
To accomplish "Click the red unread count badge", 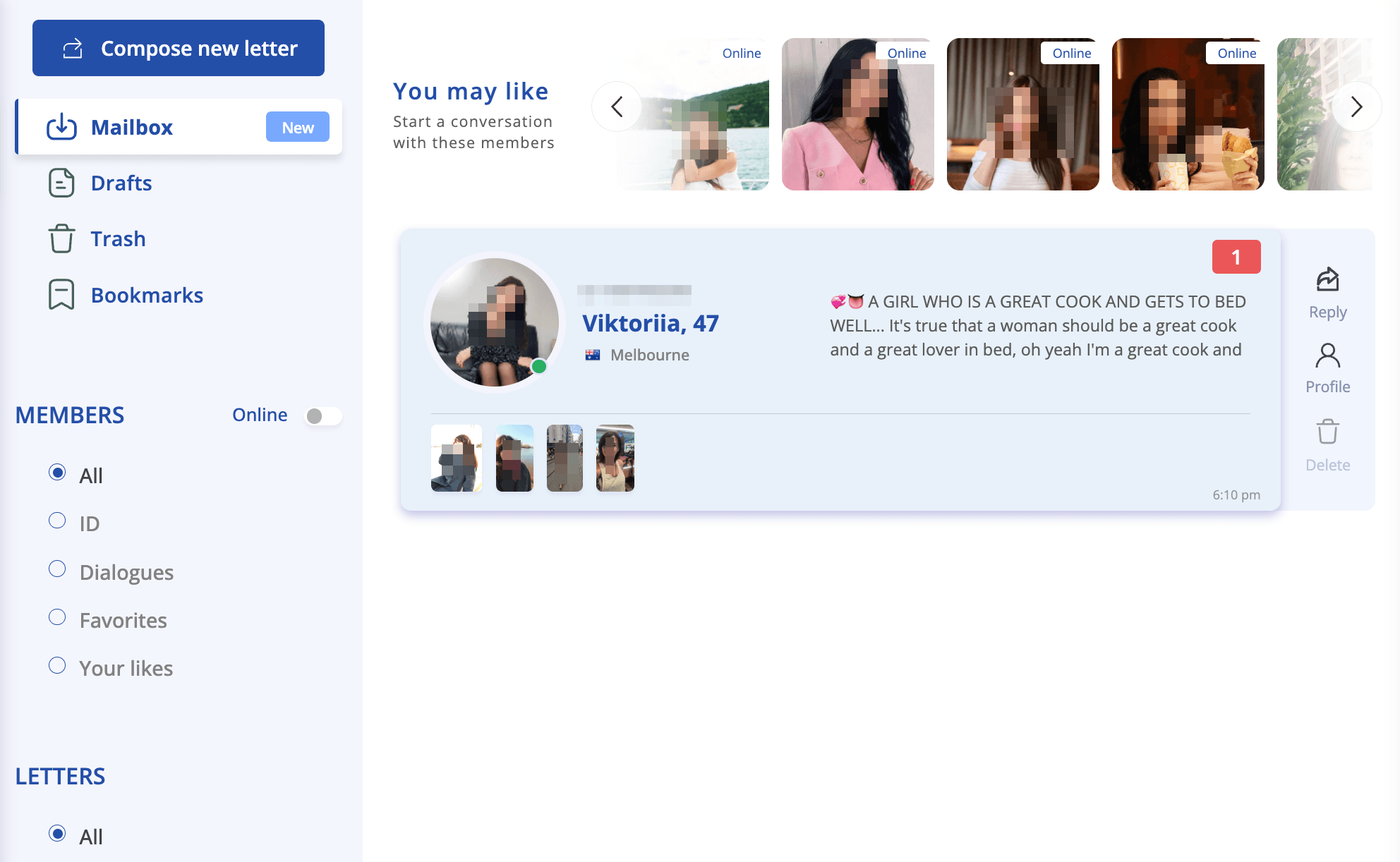I will click(1236, 257).
